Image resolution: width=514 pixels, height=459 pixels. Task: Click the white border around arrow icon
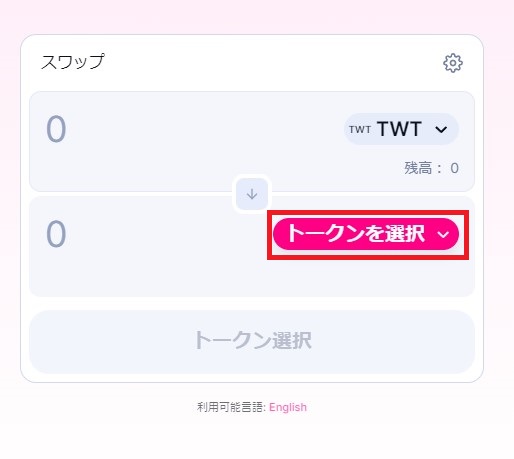click(252, 176)
